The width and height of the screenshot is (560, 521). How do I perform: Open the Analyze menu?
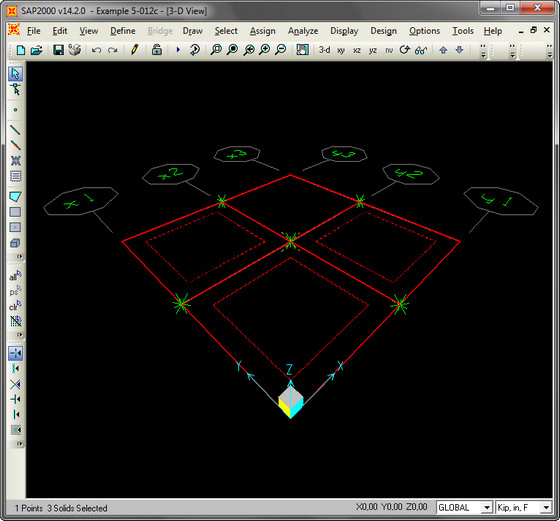coord(303,31)
